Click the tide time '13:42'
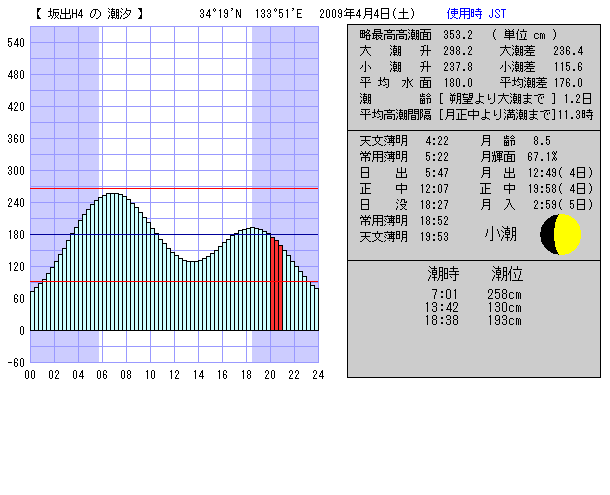This screenshot has width=610, height=495. pos(442,307)
